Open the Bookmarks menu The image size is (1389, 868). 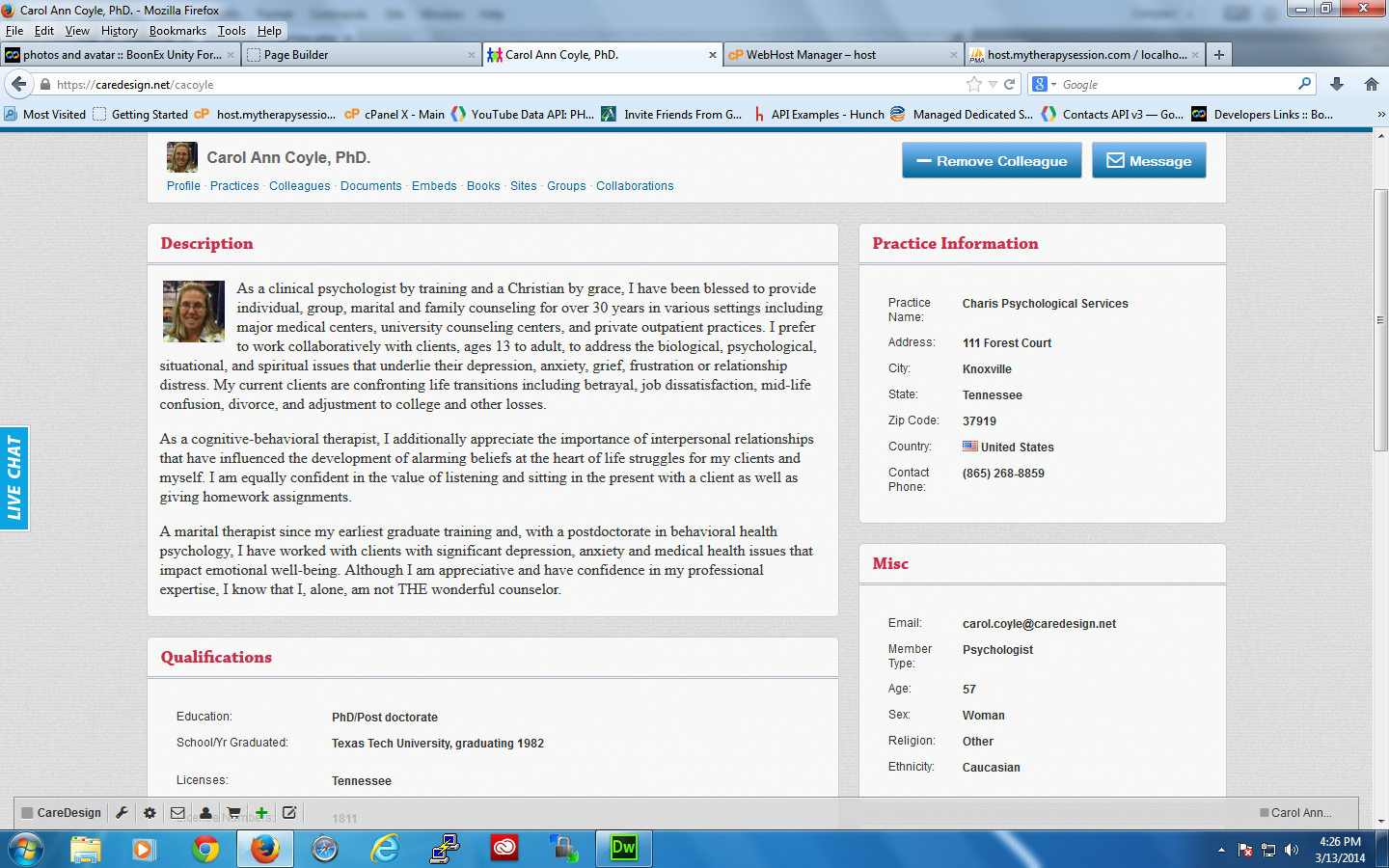[177, 31]
